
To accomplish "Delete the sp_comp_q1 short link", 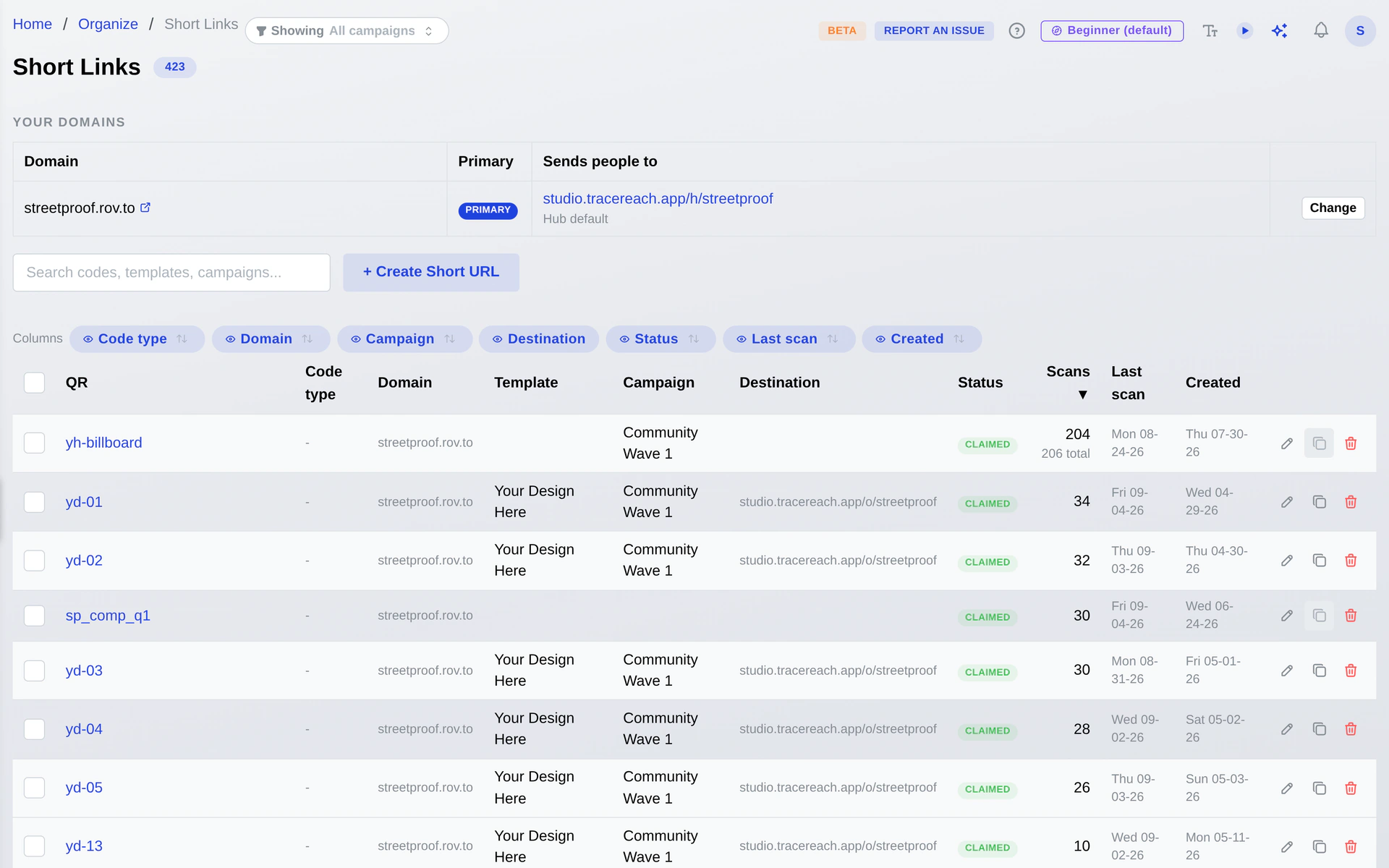I will pos(1351,616).
